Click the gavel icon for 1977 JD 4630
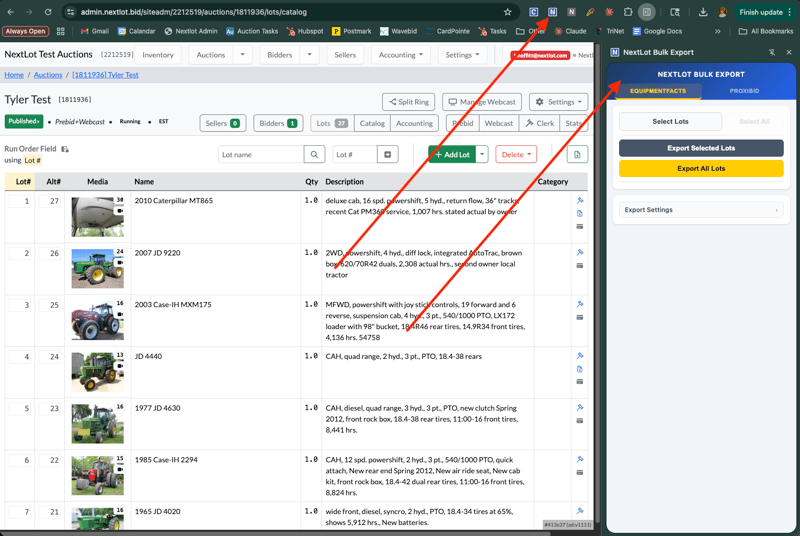 (580, 407)
